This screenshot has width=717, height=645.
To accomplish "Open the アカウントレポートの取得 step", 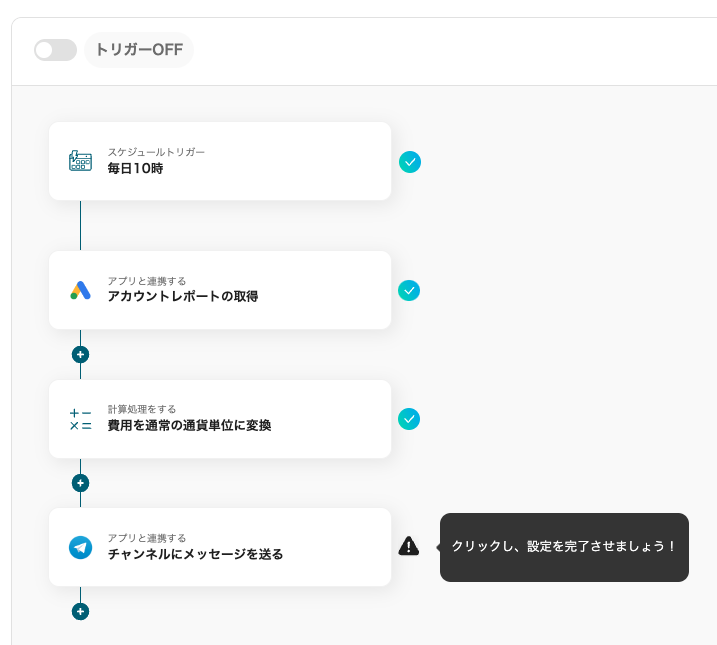I will pos(220,290).
